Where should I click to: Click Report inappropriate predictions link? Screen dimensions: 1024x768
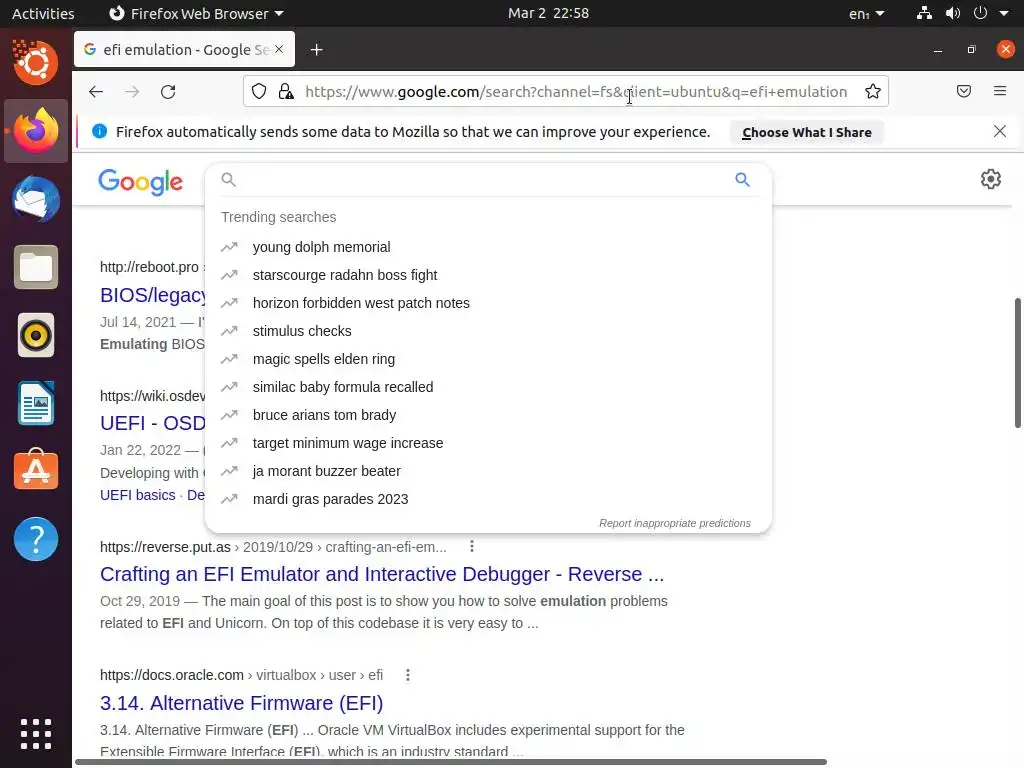(x=675, y=523)
